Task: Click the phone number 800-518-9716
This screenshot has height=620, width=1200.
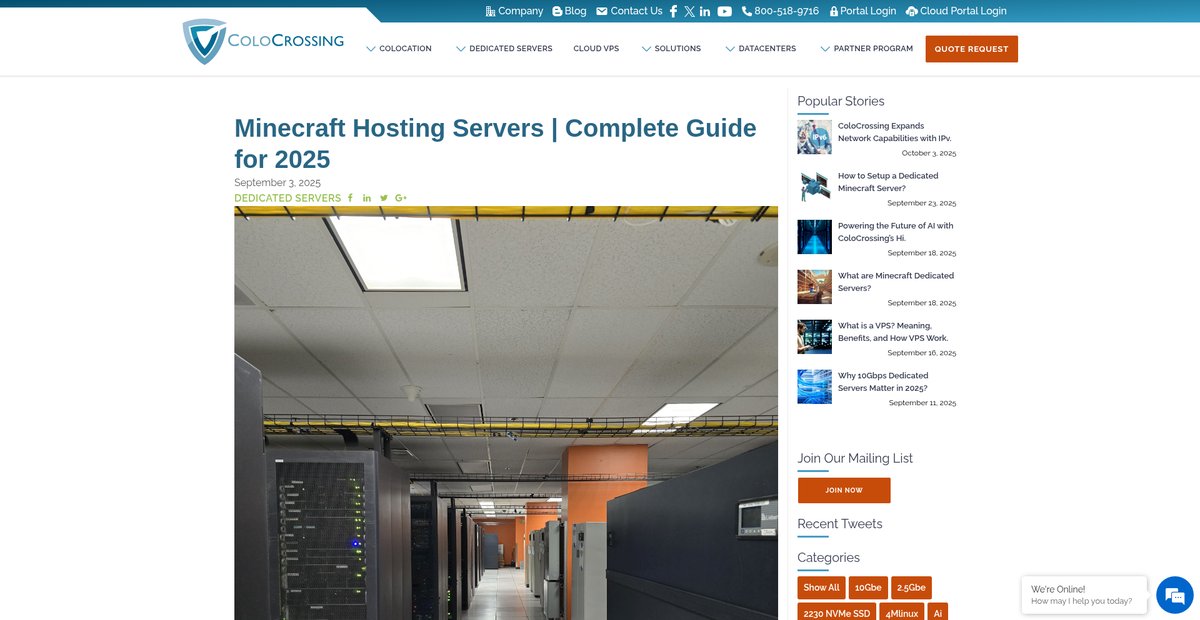Action: pos(780,11)
